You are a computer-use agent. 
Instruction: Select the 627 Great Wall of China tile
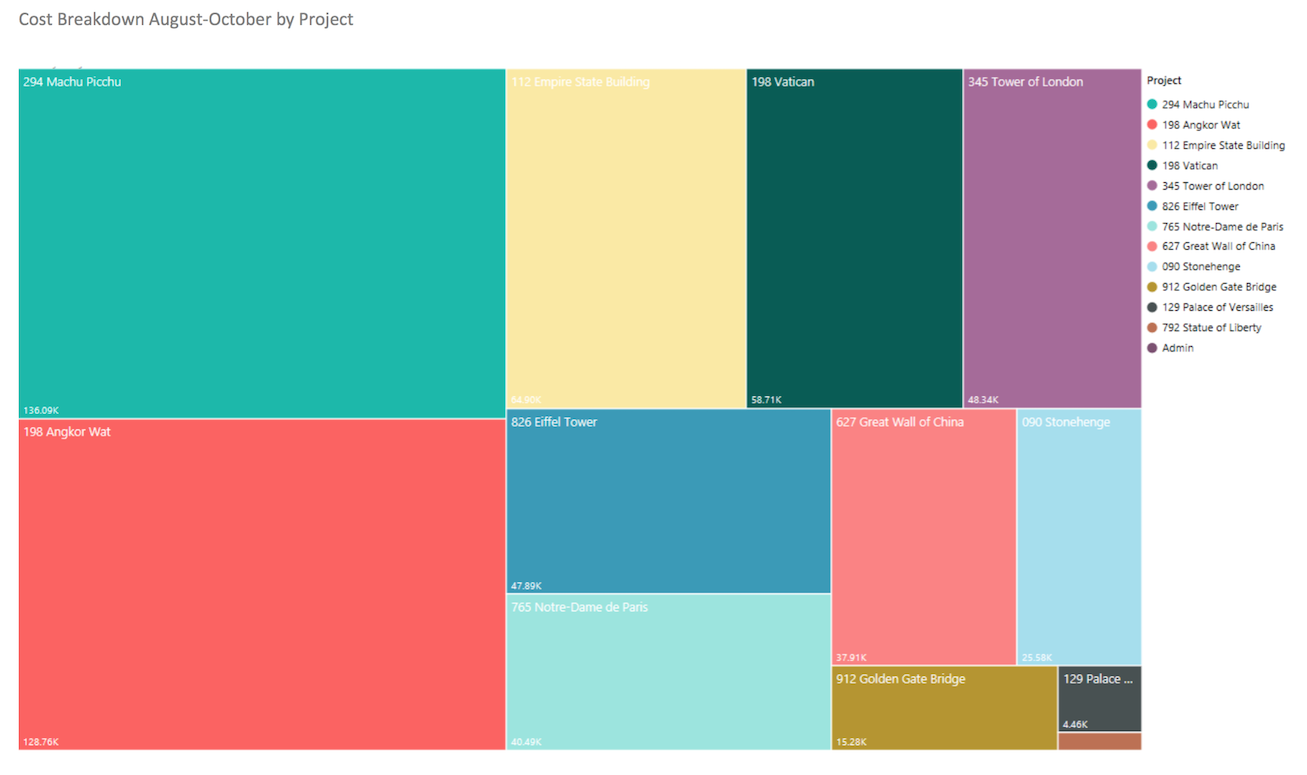pos(924,537)
